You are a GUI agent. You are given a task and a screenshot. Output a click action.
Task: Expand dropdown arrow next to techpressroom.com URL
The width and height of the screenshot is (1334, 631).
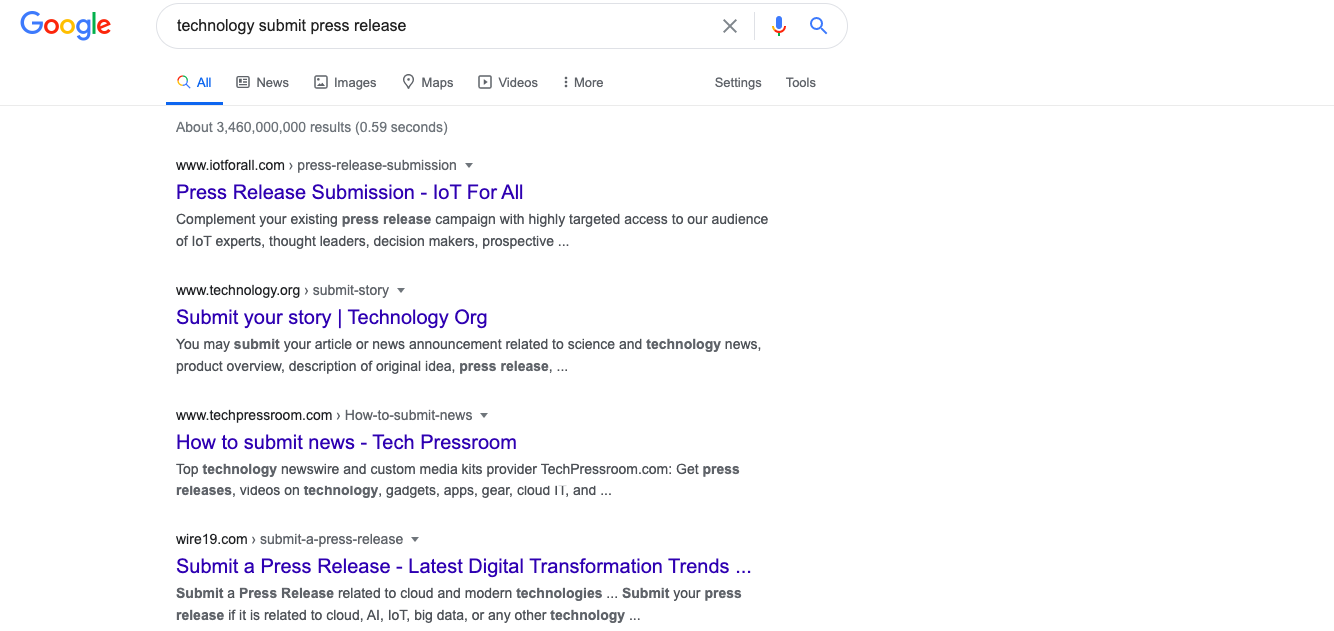tap(484, 416)
